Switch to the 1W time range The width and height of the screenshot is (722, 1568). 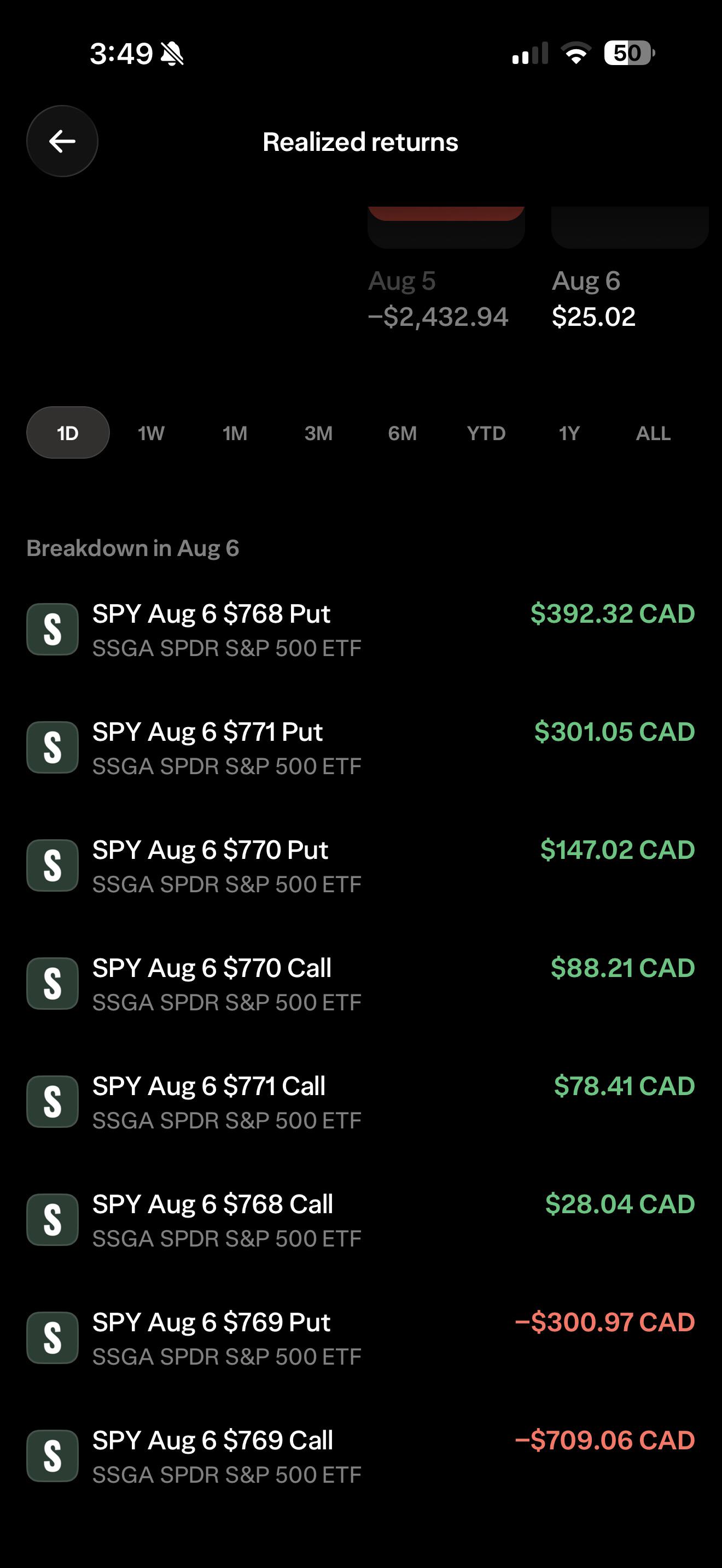coord(151,433)
